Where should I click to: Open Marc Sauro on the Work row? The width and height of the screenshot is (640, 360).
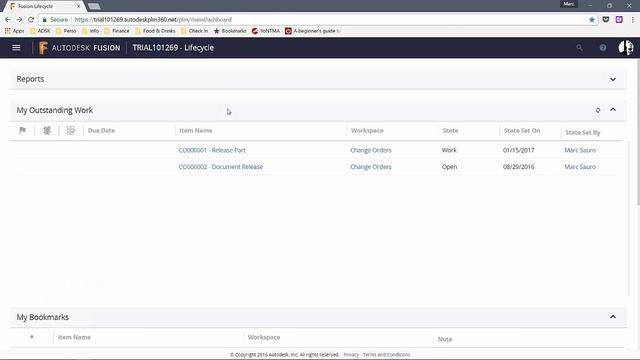(580, 150)
